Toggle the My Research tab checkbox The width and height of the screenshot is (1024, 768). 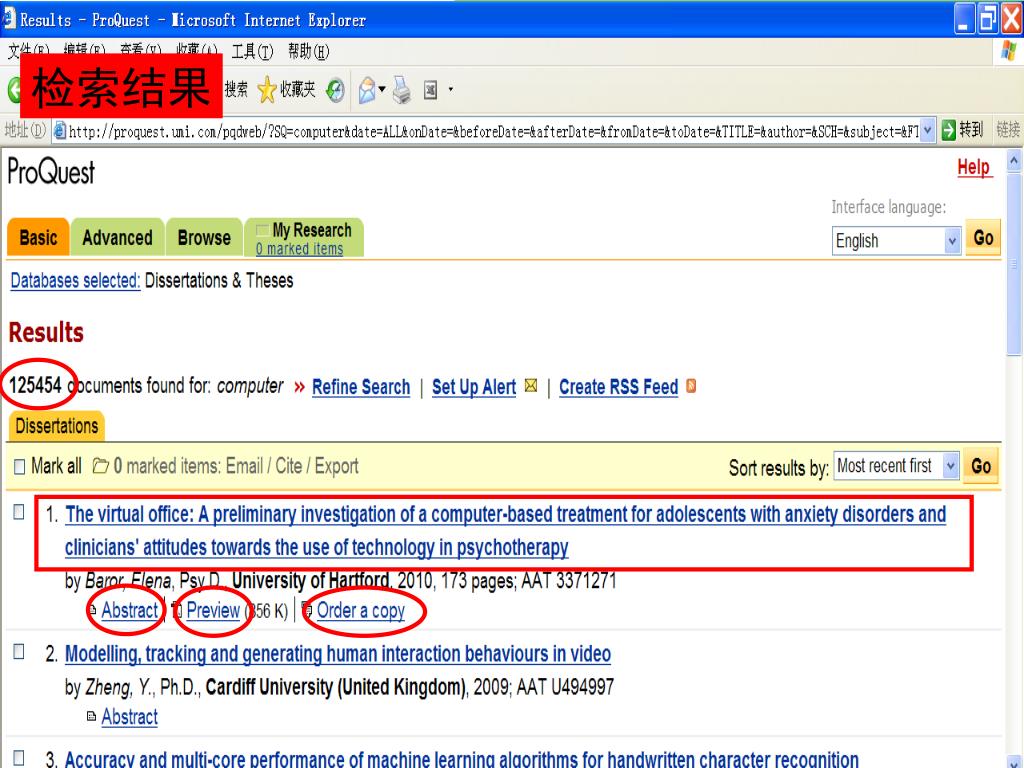point(263,230)
